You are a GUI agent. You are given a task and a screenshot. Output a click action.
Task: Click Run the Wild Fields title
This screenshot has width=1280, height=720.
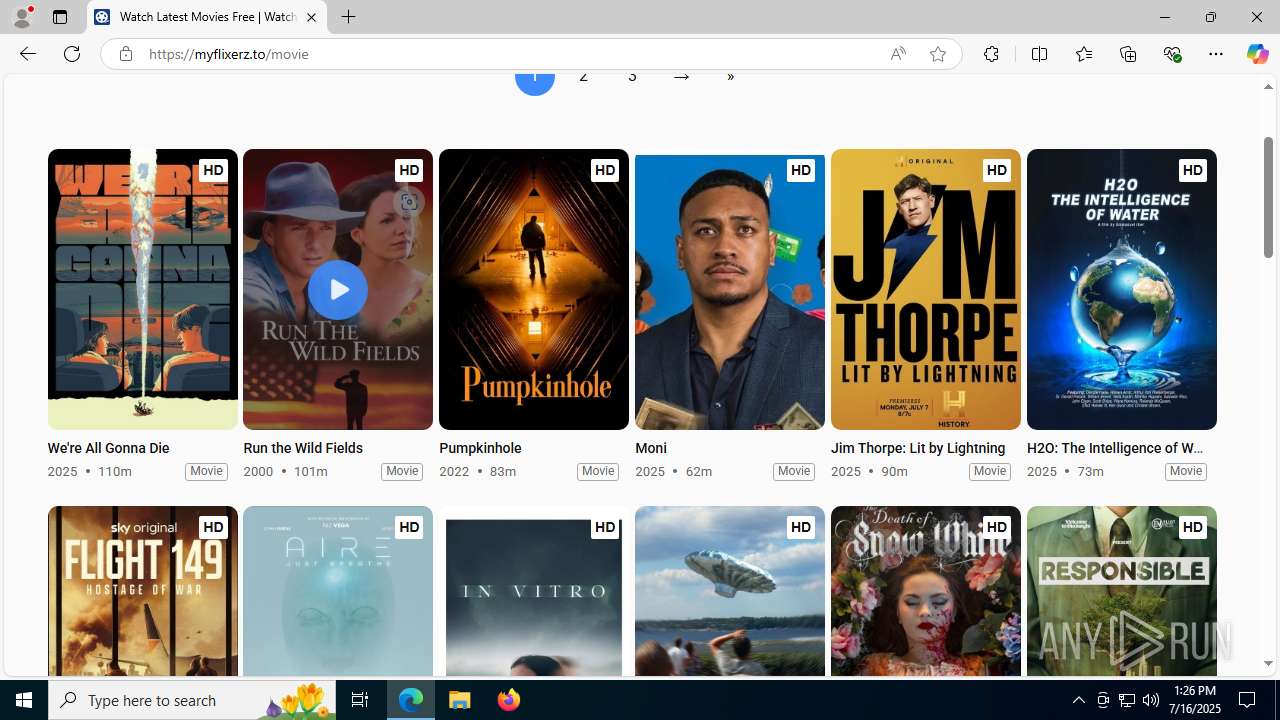point(303,448)
